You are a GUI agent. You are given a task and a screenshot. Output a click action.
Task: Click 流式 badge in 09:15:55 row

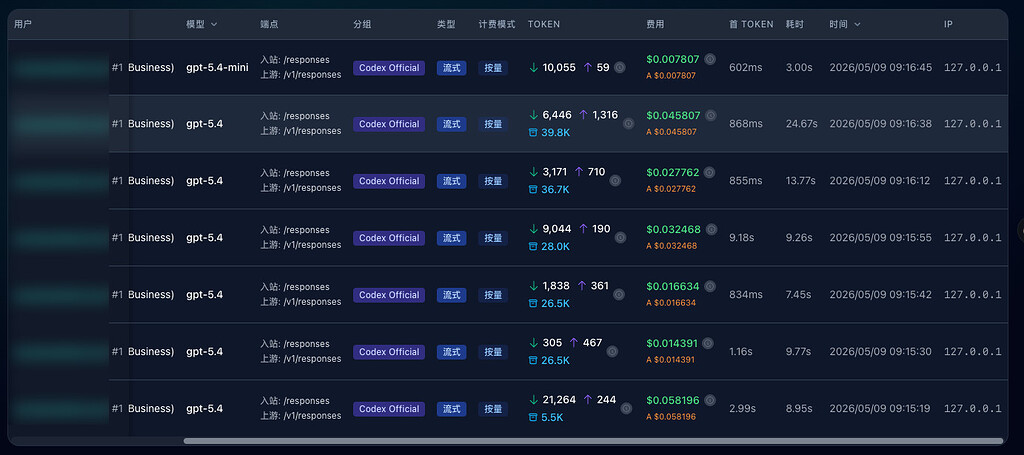452,238
